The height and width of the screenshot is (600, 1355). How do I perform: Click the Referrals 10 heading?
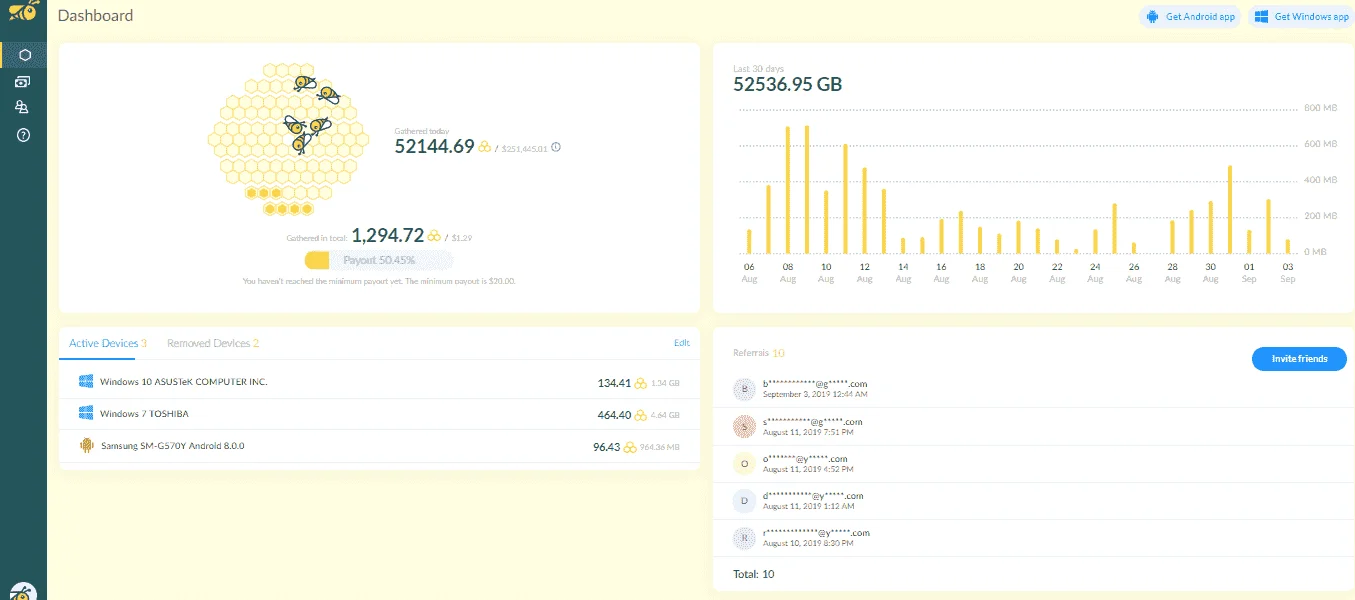tap(759, 353)
